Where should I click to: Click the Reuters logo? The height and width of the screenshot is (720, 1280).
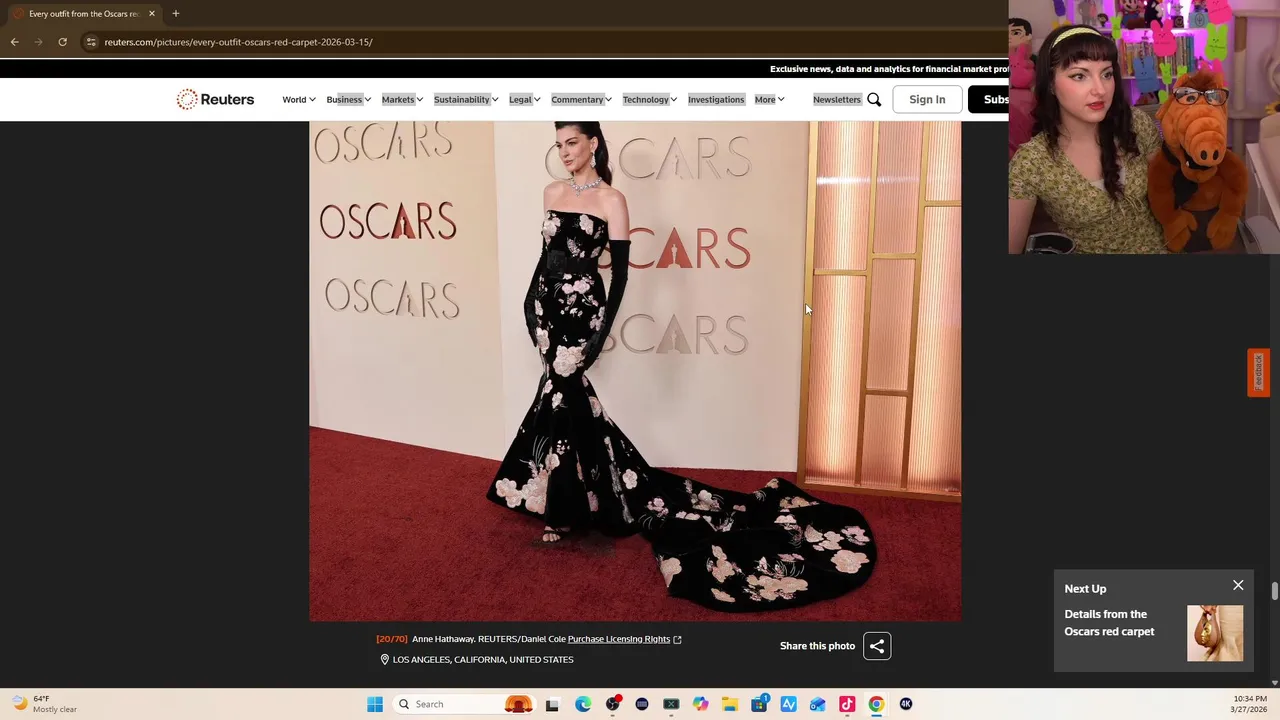[215, 99]
